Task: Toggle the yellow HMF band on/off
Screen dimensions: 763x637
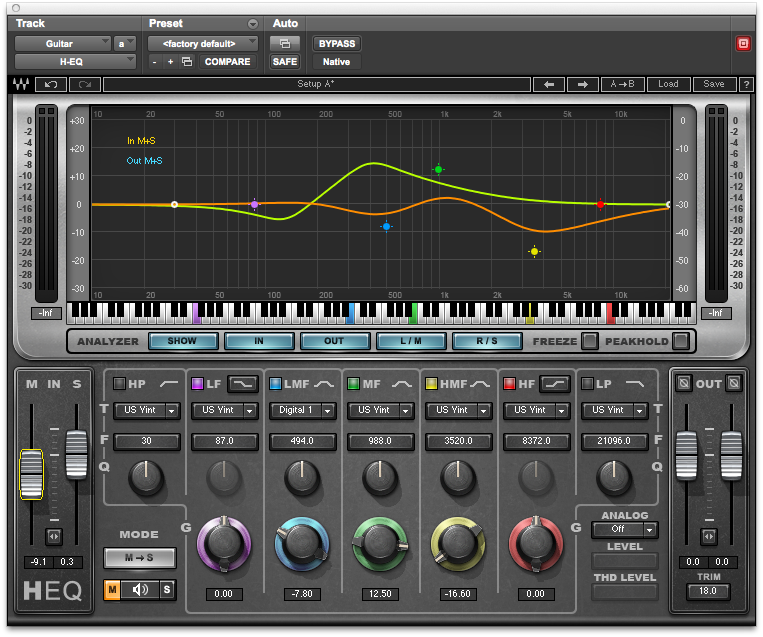Action: 431,384
